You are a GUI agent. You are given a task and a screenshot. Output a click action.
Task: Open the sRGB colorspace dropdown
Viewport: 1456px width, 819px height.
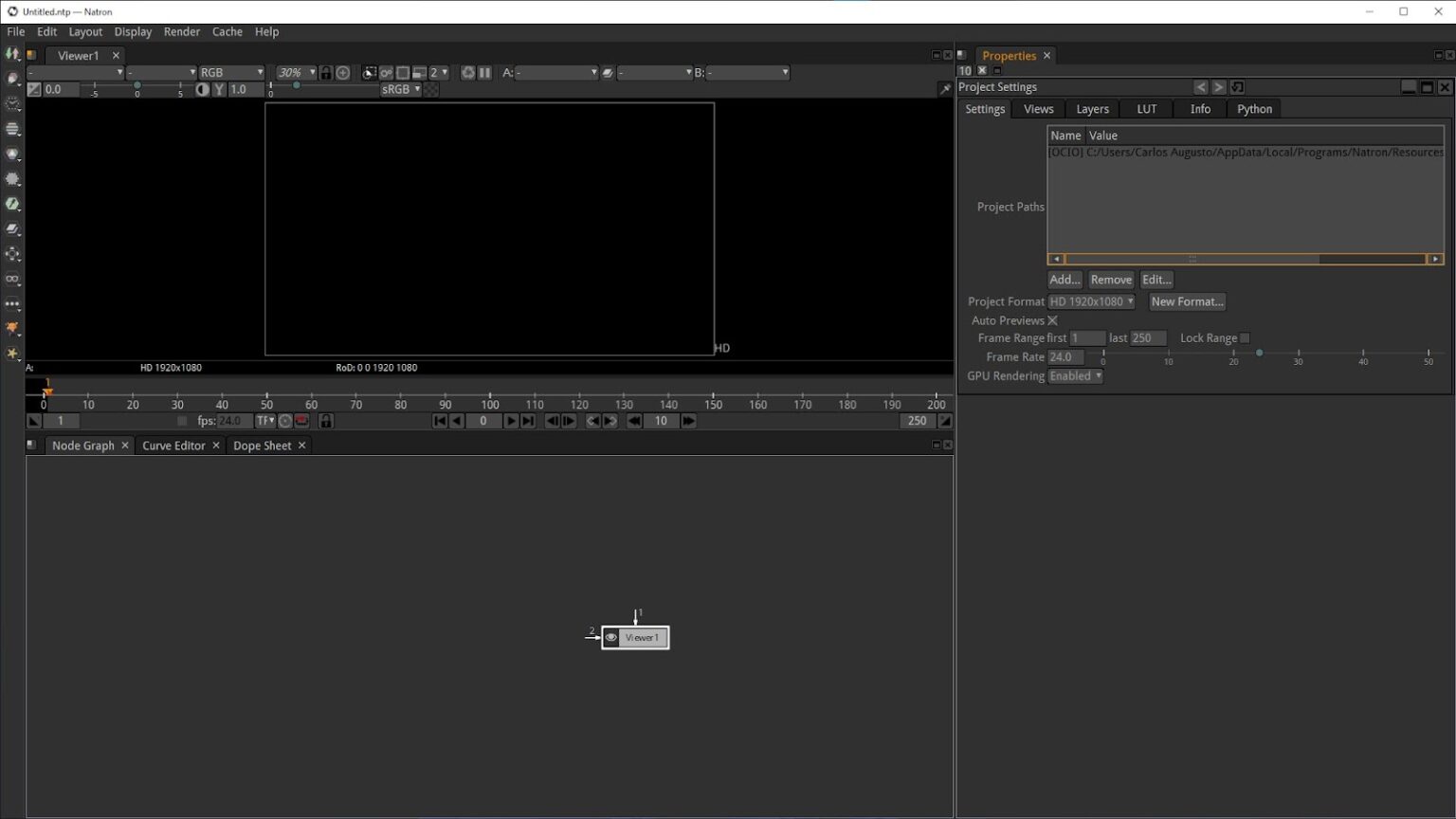pos(401,88)
